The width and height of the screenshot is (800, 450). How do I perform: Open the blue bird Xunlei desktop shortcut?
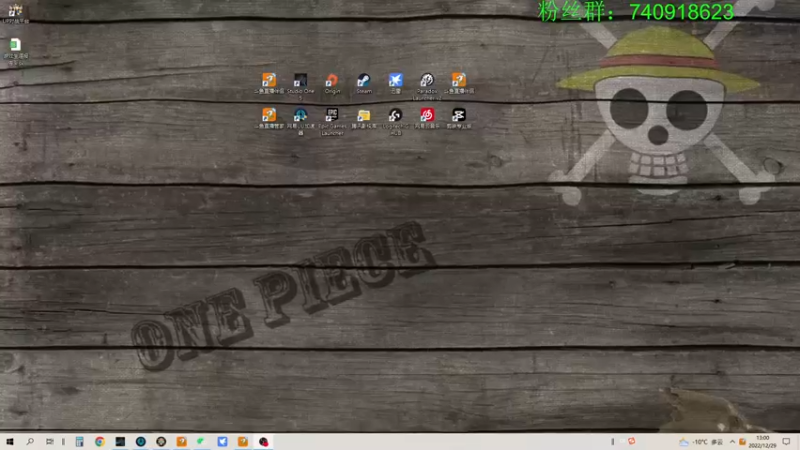pos(395,84)
